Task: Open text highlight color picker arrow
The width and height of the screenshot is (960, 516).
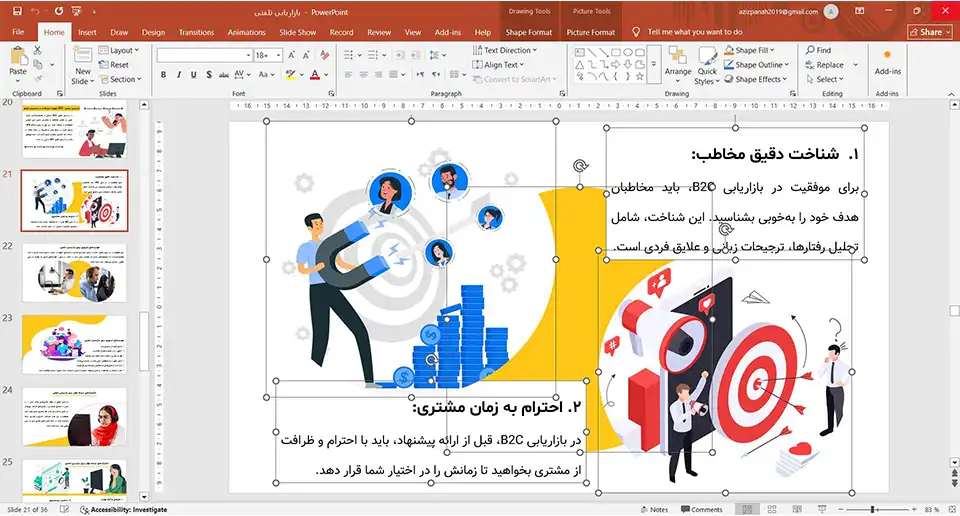Action: tap(302, 75)
